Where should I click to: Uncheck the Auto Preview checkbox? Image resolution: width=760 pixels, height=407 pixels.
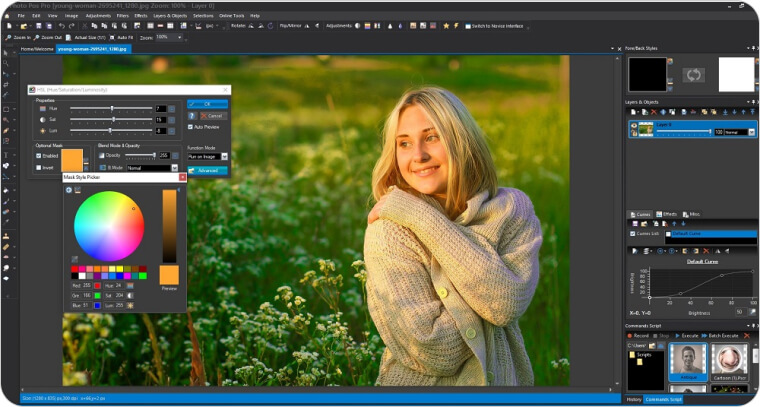191,127
